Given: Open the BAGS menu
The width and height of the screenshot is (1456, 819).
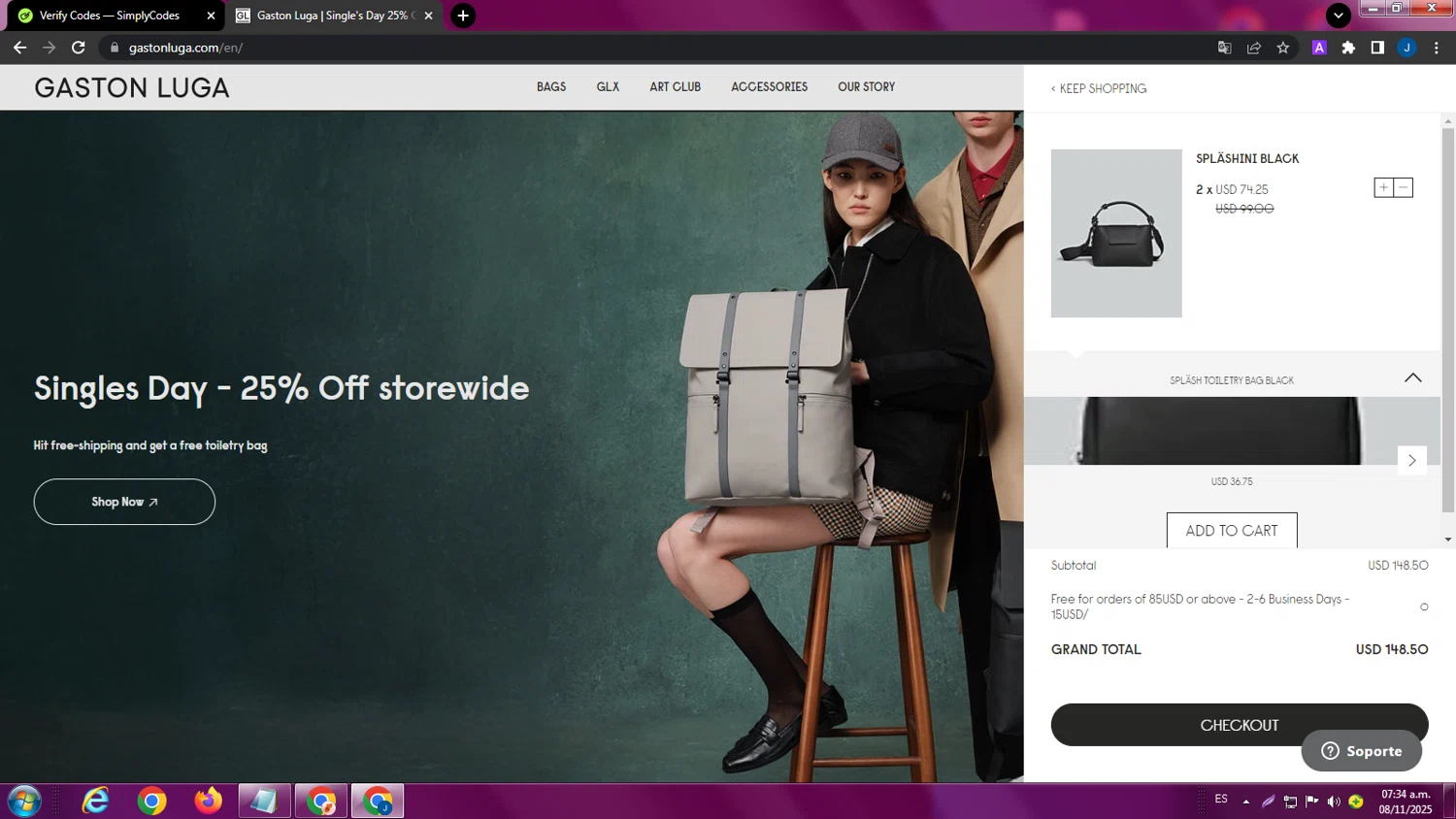Looking at the screenshot, I should tap(551, 87).
